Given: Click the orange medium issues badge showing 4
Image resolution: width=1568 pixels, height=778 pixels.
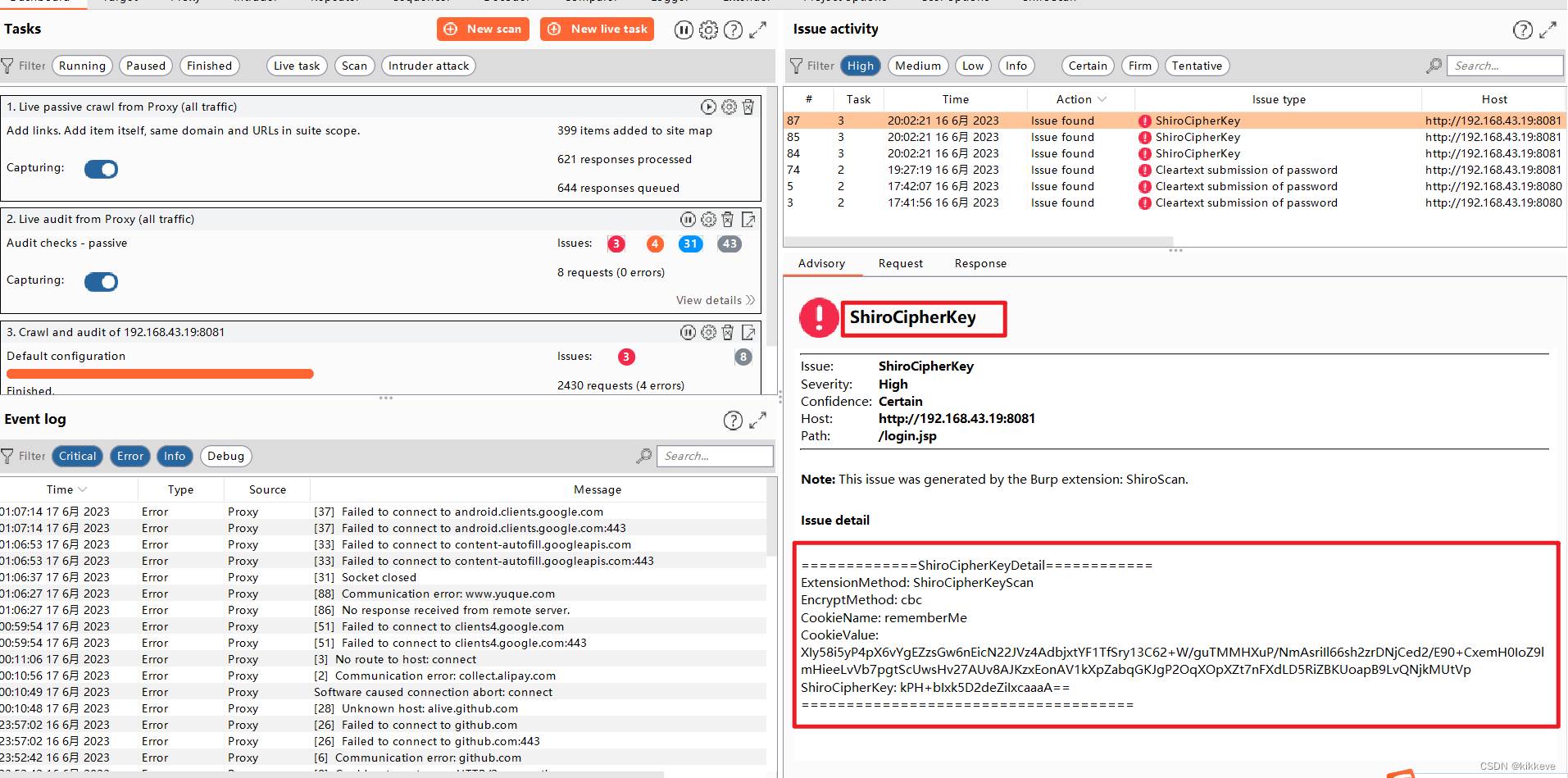Looking at the screenshot, I should (655, 243).
